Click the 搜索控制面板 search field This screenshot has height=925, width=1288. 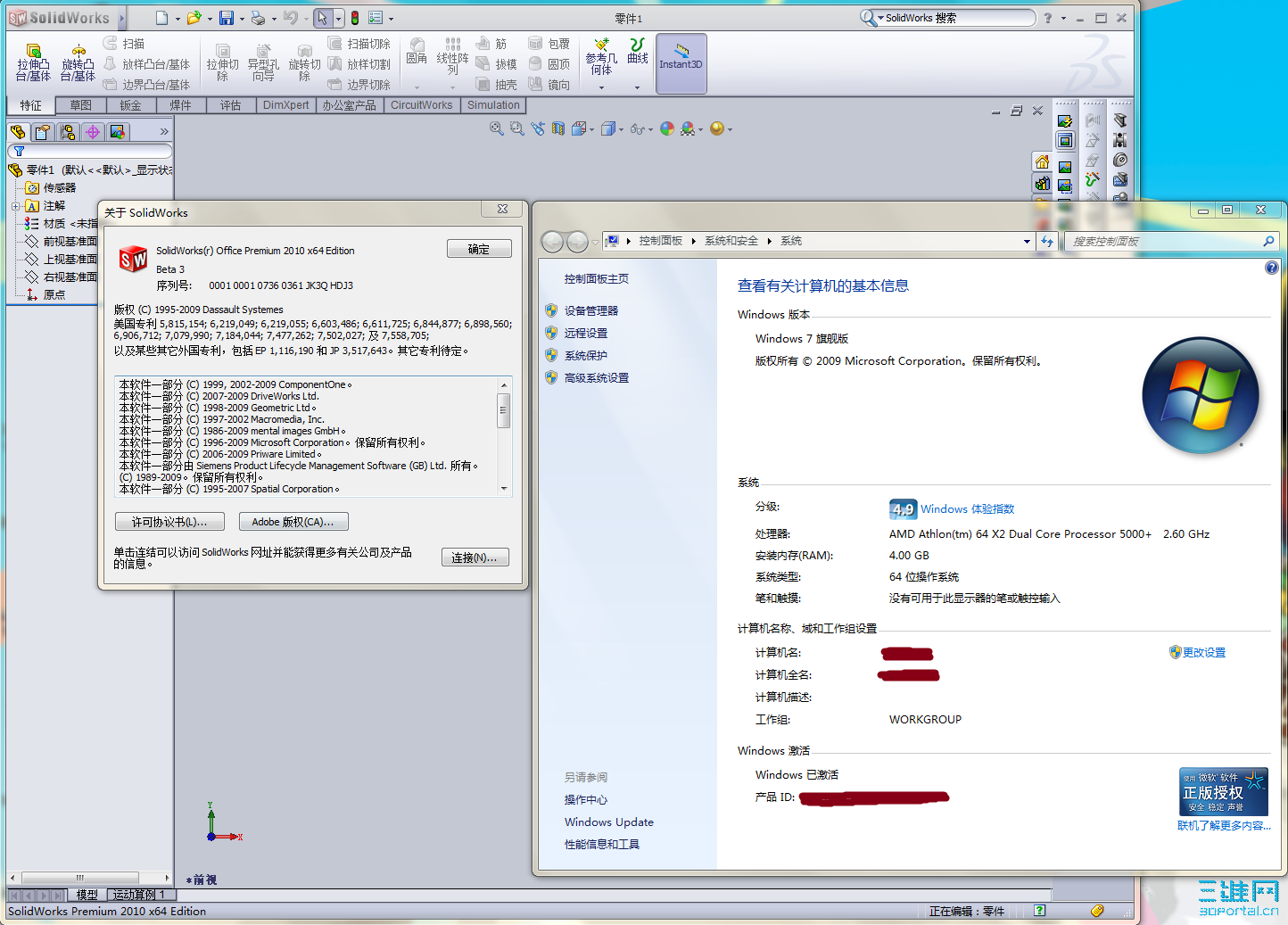pyautogui.click(x=1172, y=242)
